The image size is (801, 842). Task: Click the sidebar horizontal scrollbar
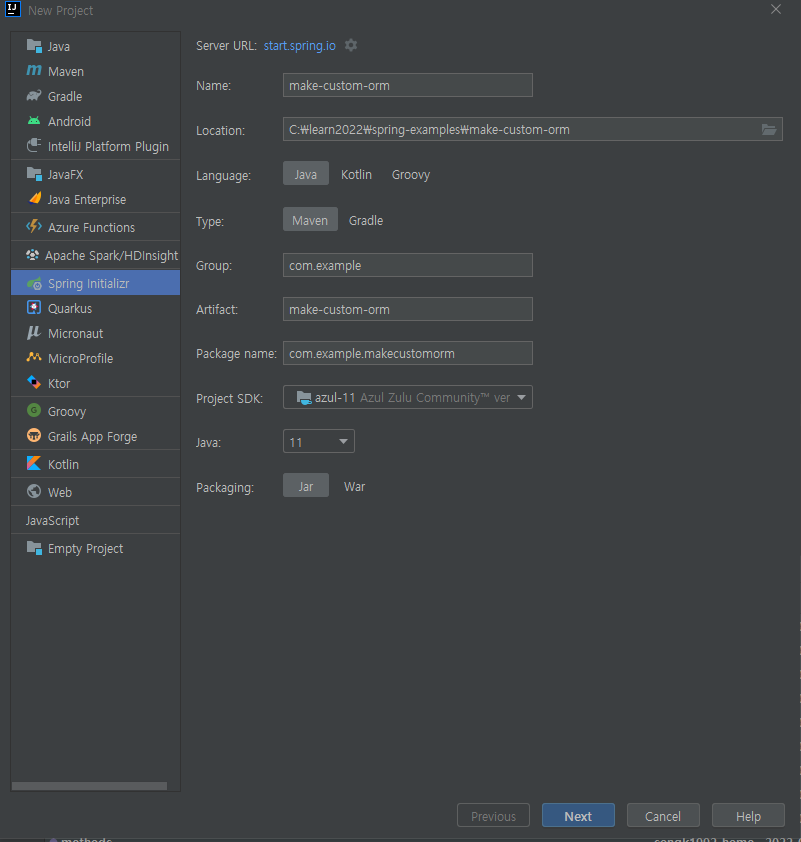pyautogui.click(x=89, y=786)
